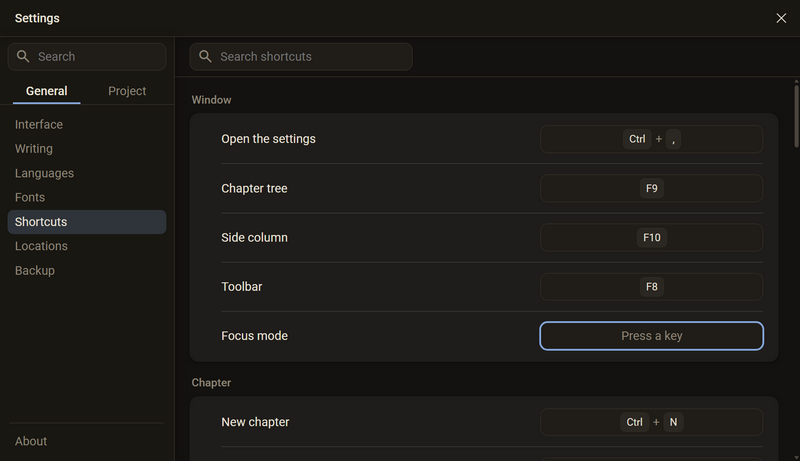The image size is (800, 461).
Task: Switch to the General tab
Action: (46, 91)
